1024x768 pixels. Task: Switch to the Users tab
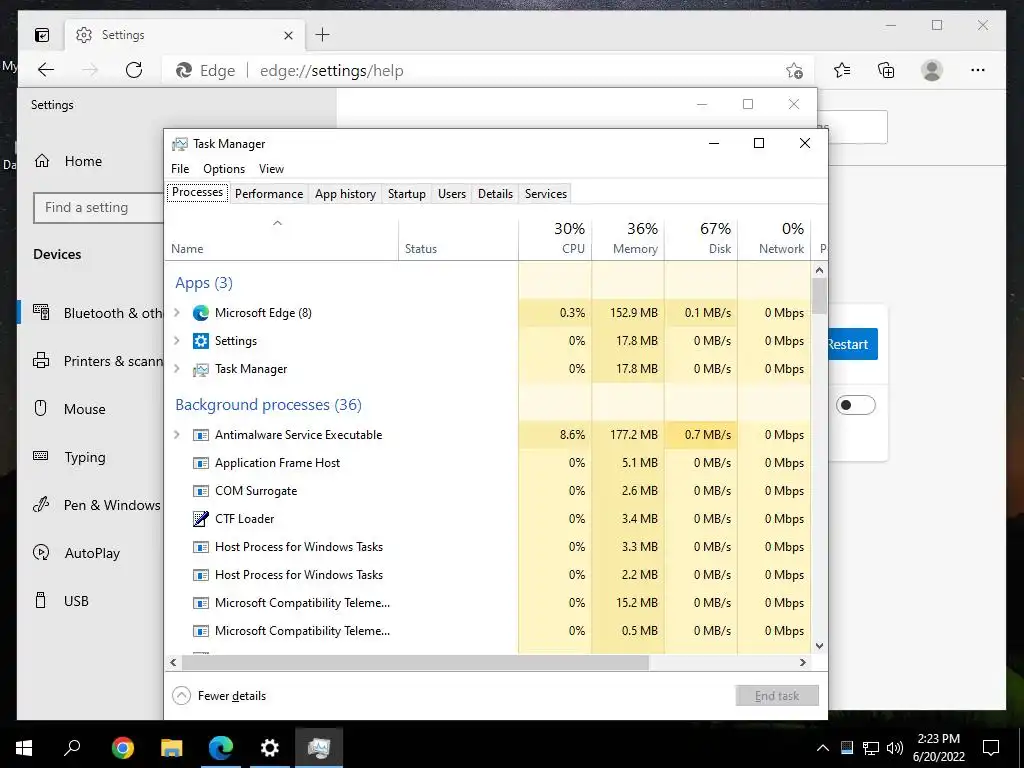pos(452,194)
